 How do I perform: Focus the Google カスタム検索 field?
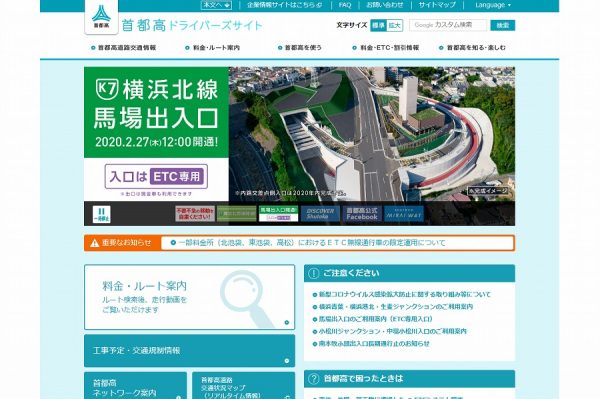click(448, 25)
